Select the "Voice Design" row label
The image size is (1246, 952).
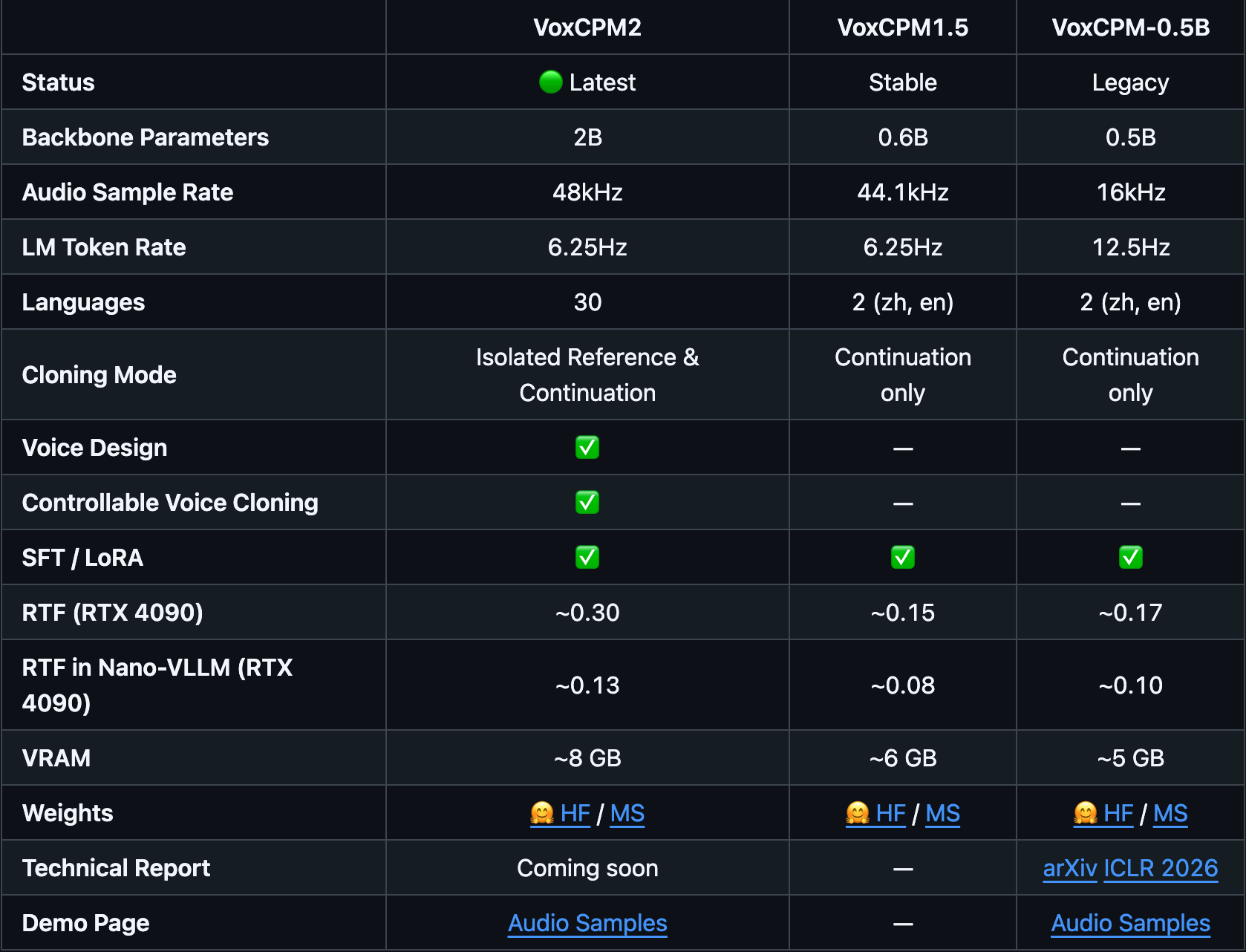coord(95,448)
